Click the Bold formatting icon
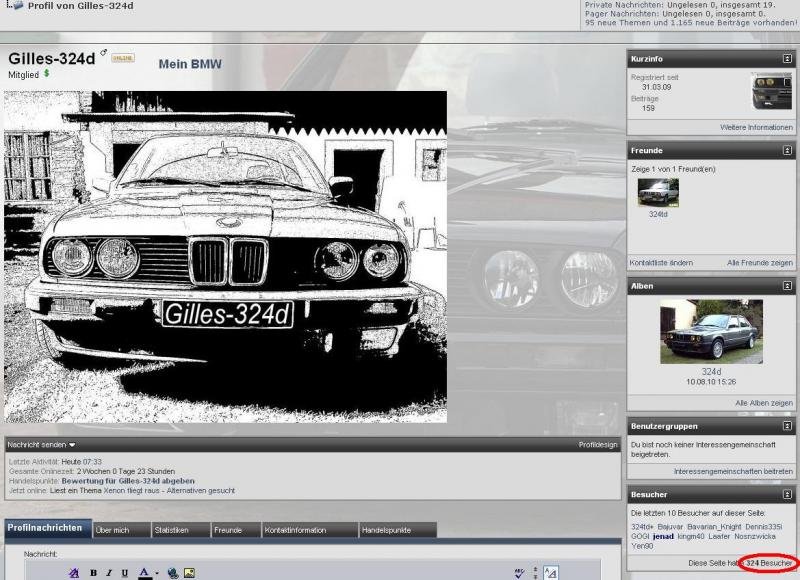The height and width of the screenshot is (580, 800). click(93, 573)
